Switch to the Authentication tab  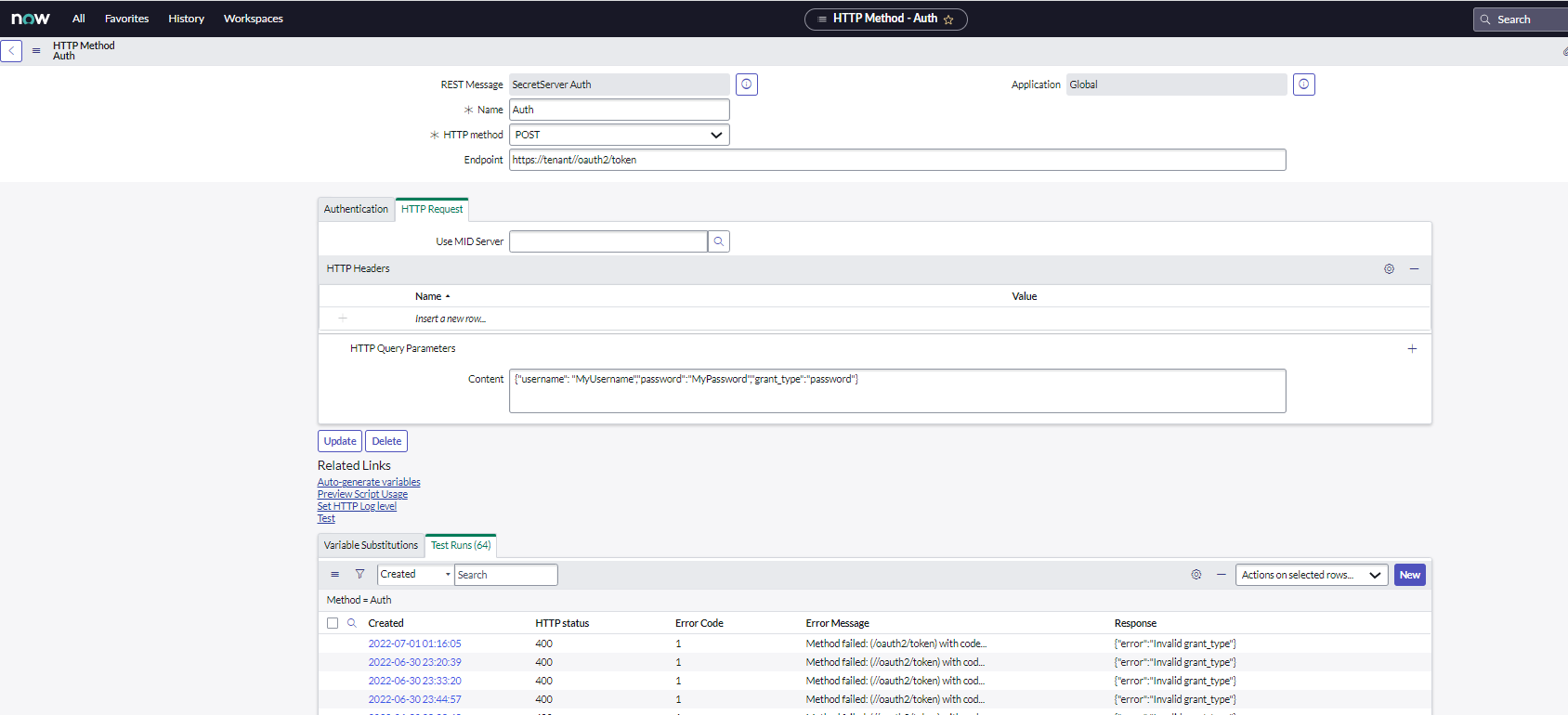356,210
